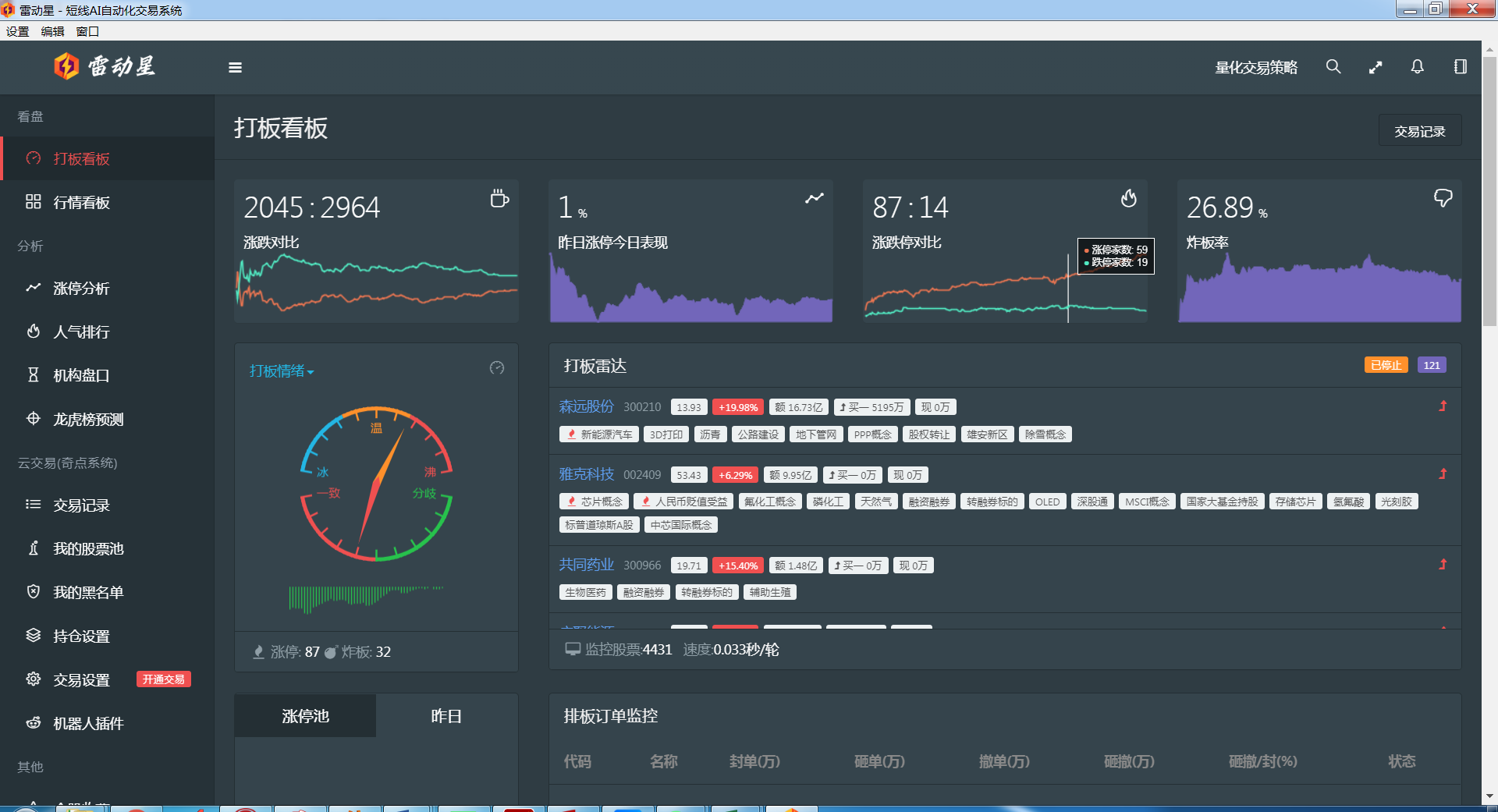The height and width of the screenshot is (812, 1498).
Task: Click the 人民币贬值受益 tag
Action: 683,502
